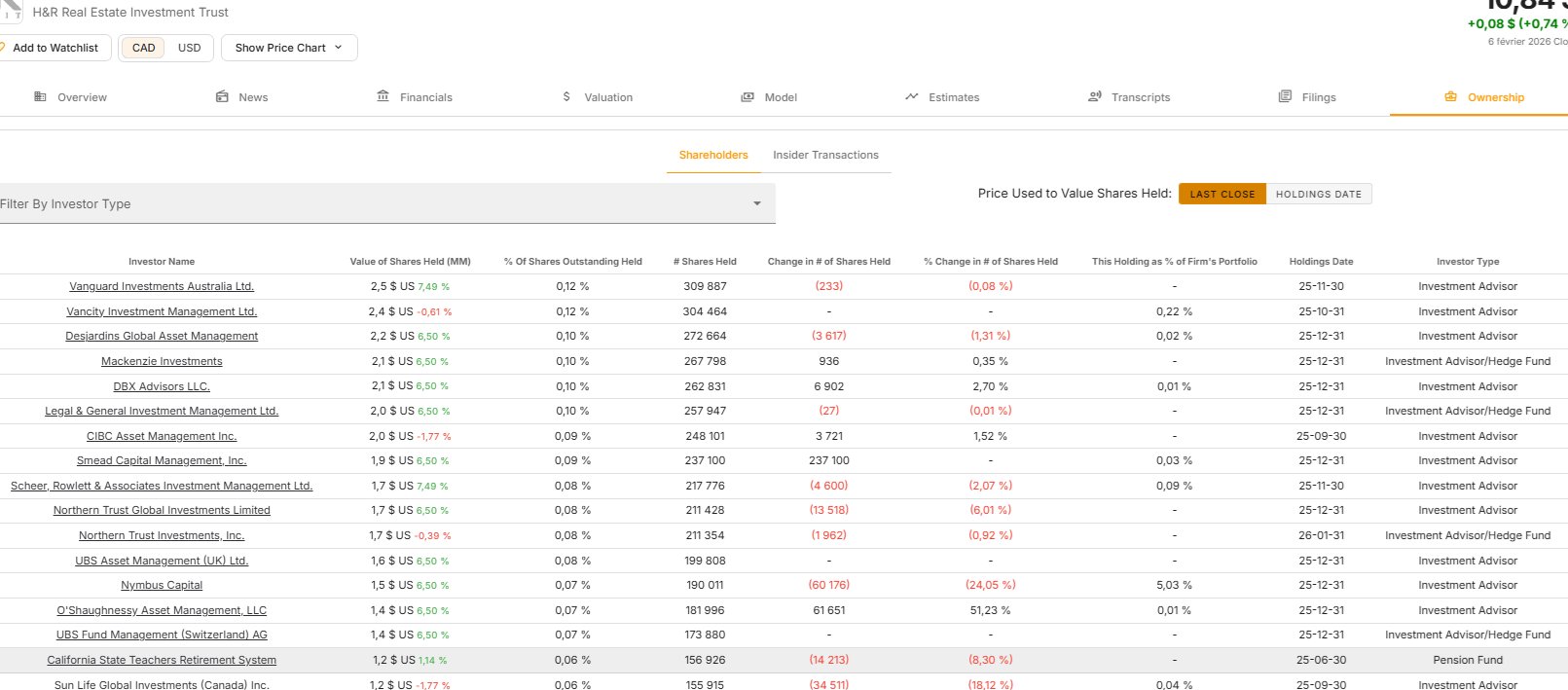The width and height of the screenshot is (1568, 690).
Task: Click the Model tab icon
Action: pos(748,97)
